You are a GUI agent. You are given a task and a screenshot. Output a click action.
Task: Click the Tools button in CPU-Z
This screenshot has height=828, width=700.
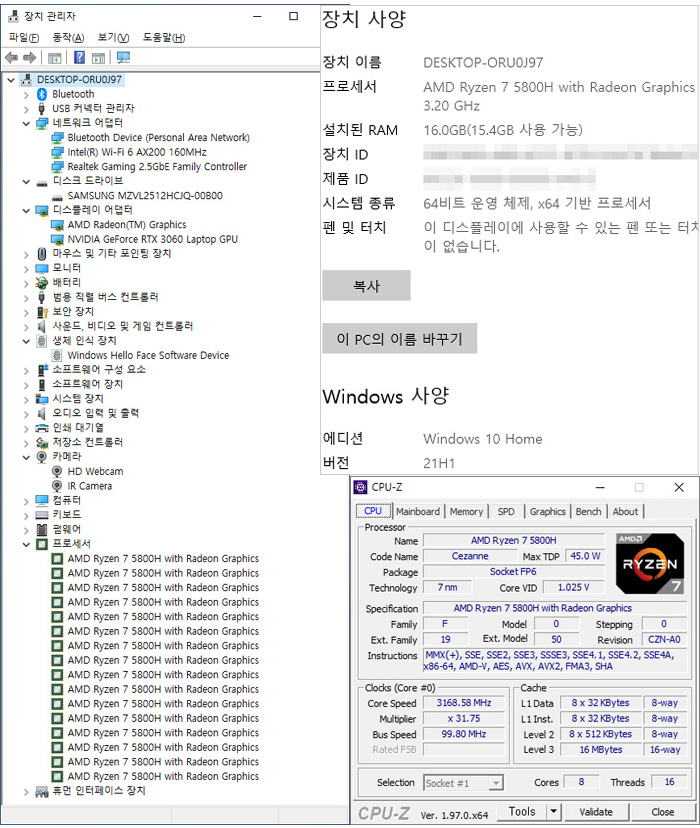click(522, 811)
